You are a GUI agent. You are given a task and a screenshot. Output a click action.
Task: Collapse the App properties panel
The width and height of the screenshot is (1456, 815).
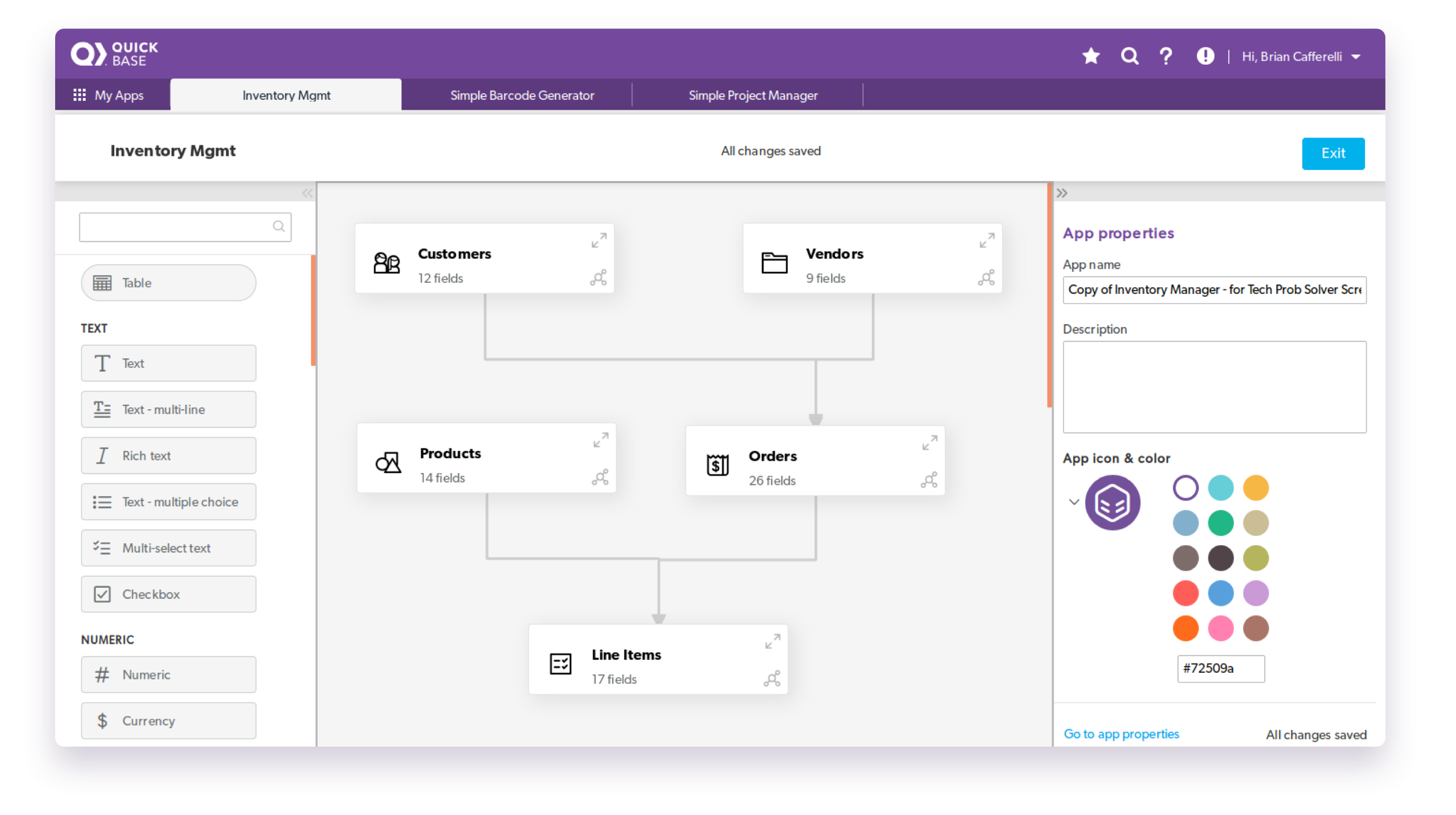pos(1062,193)
